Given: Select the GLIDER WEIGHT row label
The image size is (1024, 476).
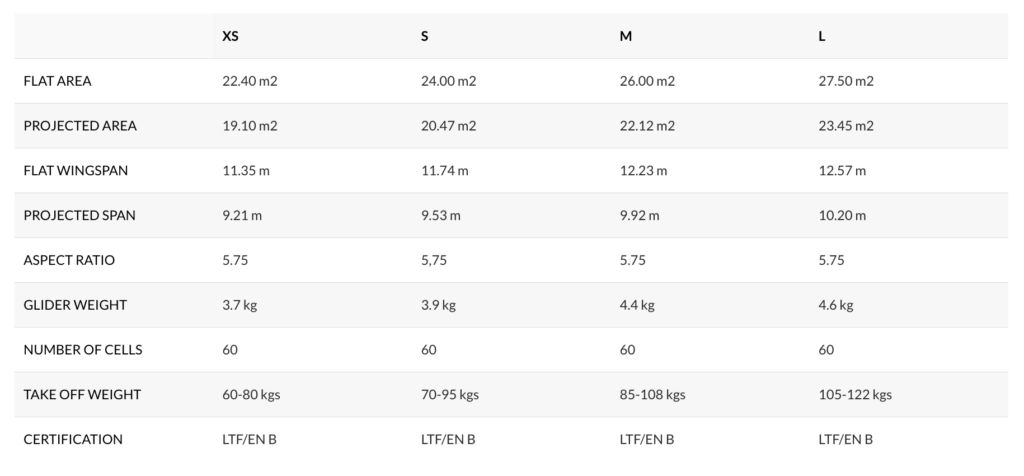Looking at the screenshot, I should coord(75,305).
